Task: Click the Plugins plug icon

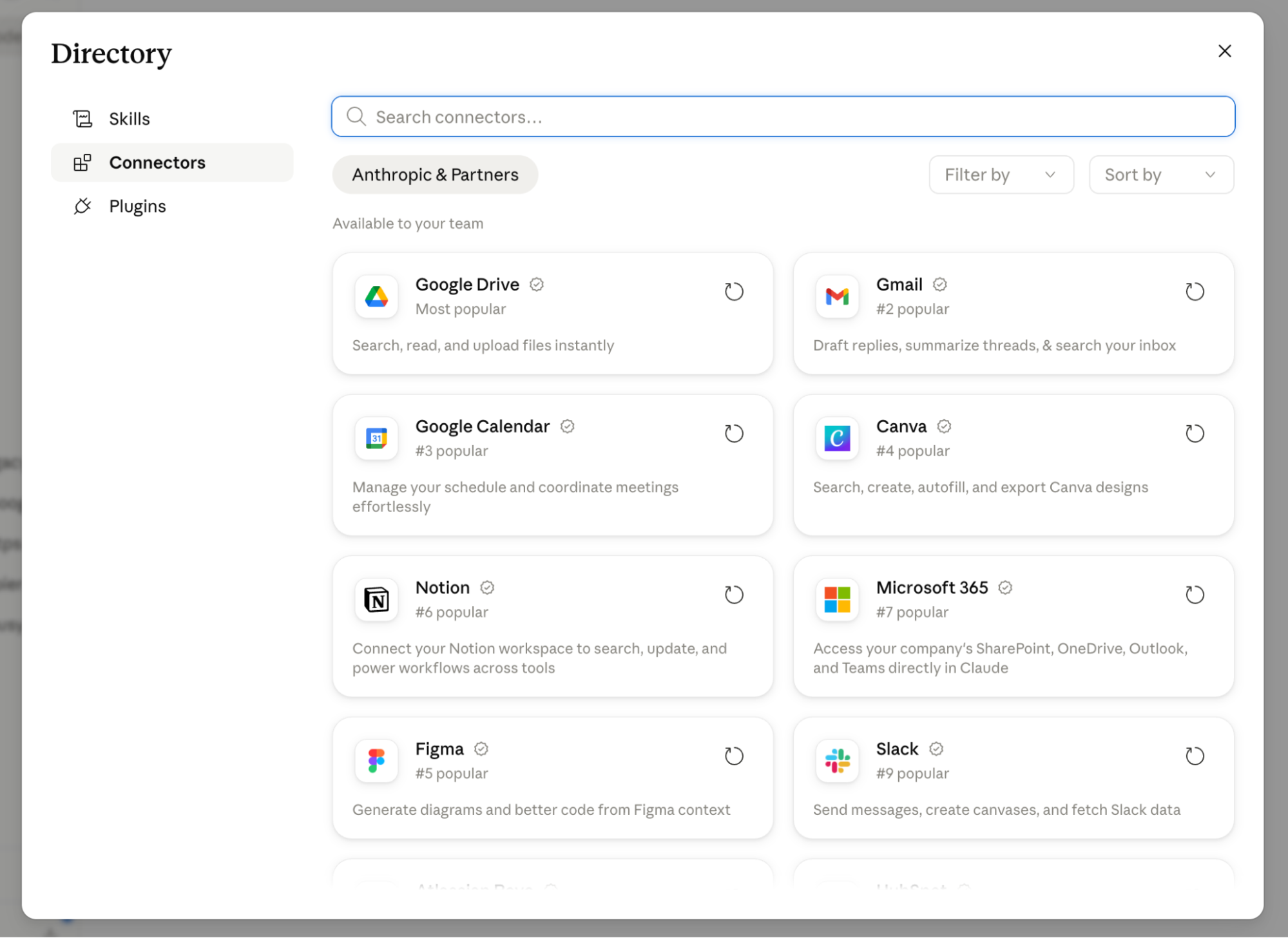Action: point(82,206)
